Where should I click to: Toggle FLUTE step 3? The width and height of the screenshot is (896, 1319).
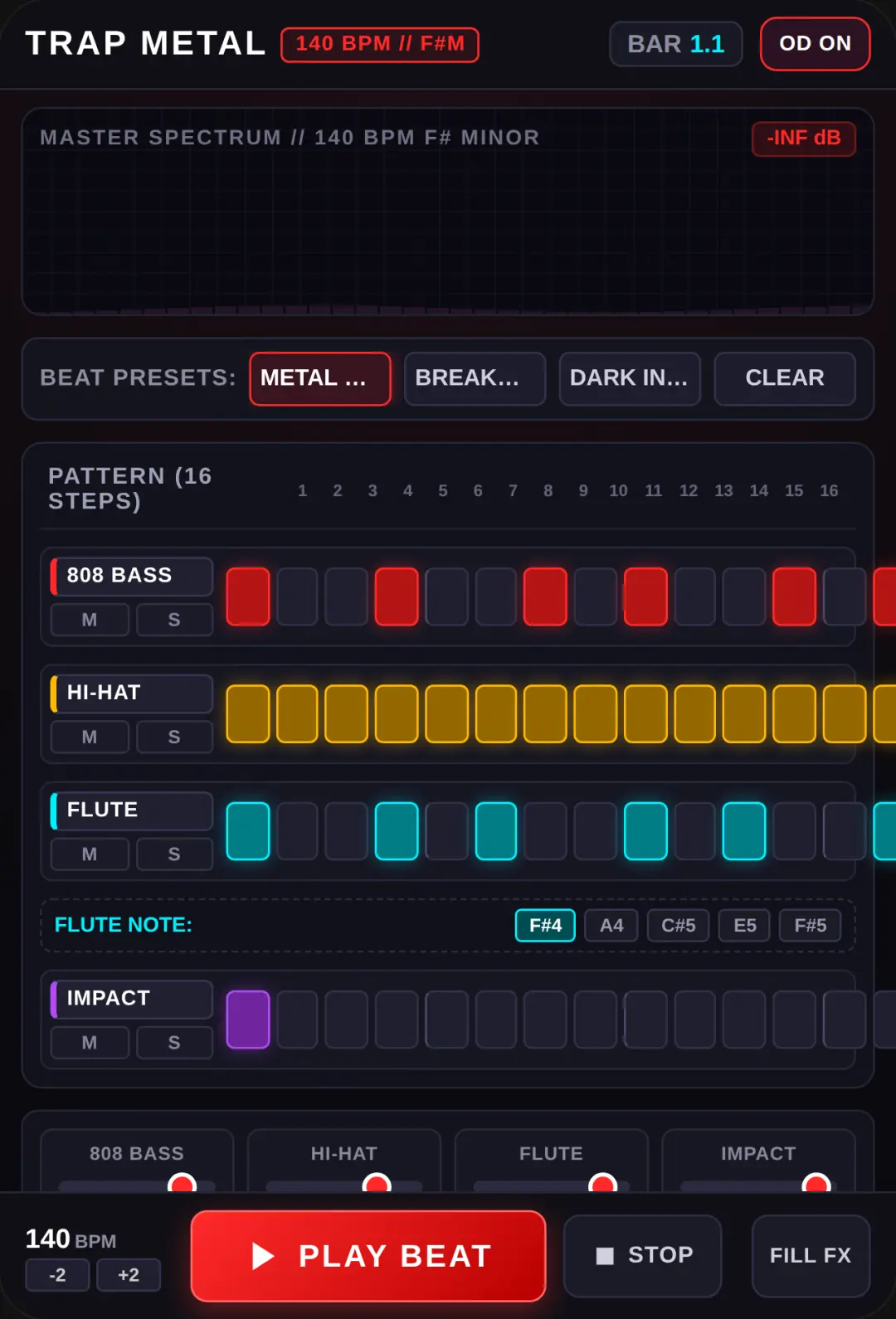pos(346,831)
